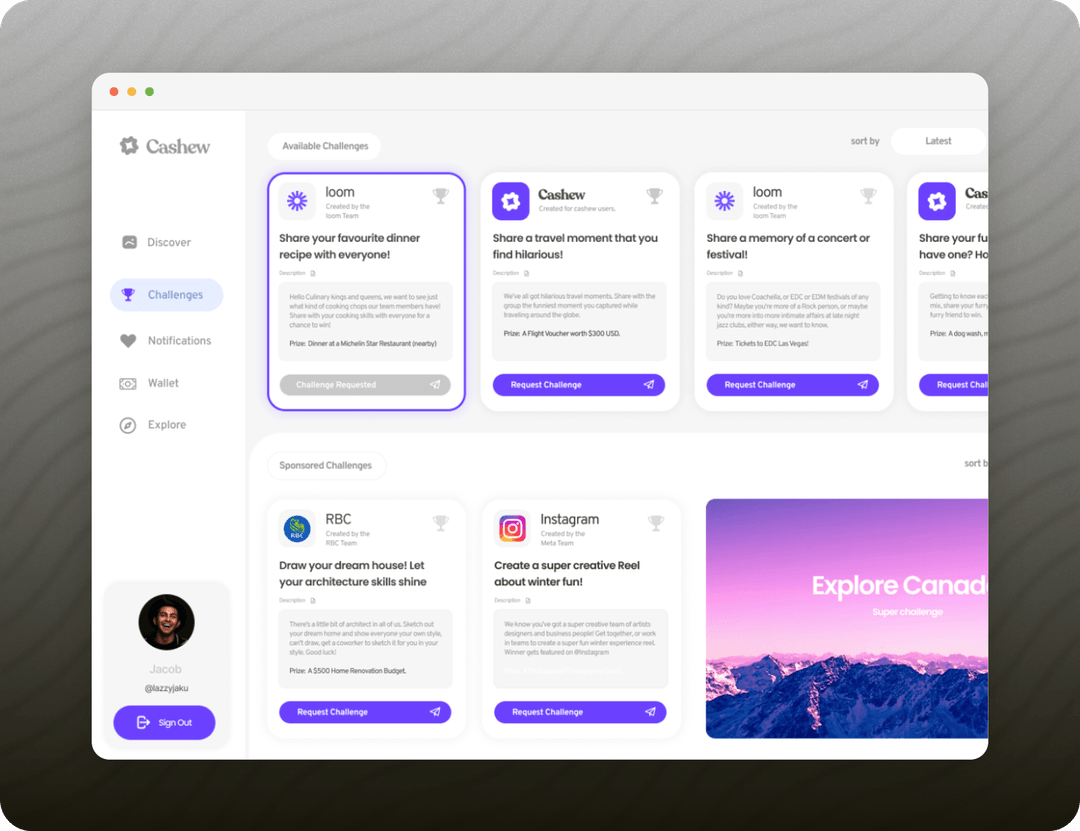
Task: Click description icon on concert memory card
Action: pos(741,274)
